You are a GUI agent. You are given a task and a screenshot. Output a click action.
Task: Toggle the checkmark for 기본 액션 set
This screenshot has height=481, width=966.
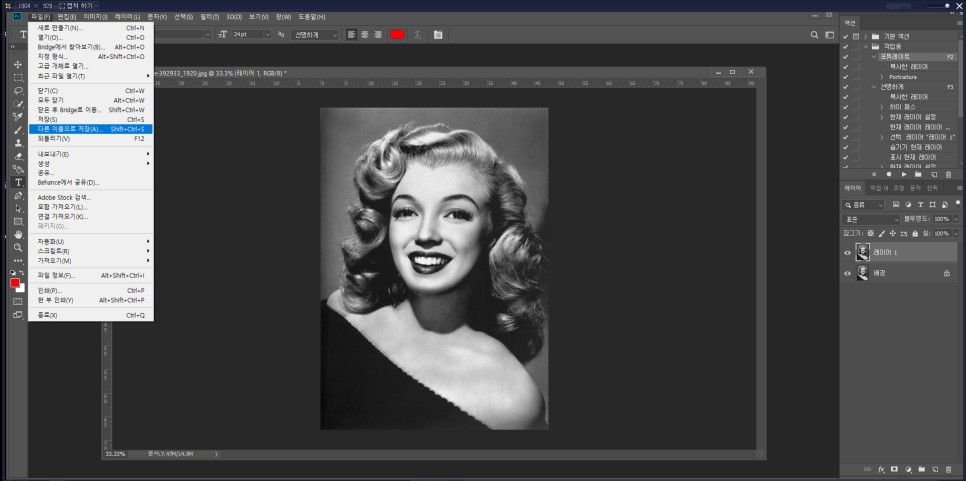[845, 35]
